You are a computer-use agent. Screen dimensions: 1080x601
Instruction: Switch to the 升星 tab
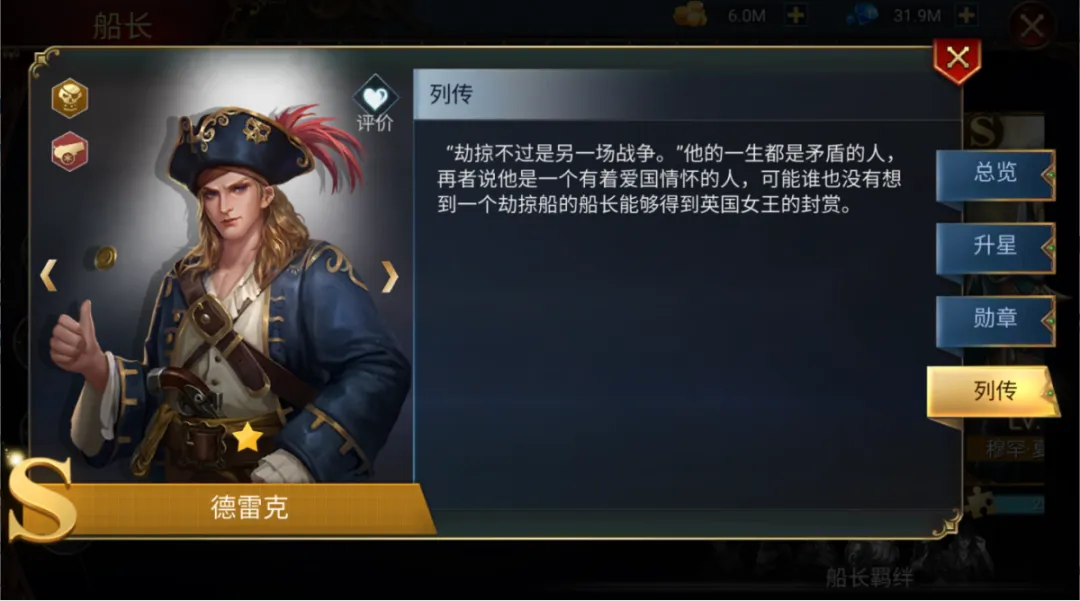(x=995, y=246)
